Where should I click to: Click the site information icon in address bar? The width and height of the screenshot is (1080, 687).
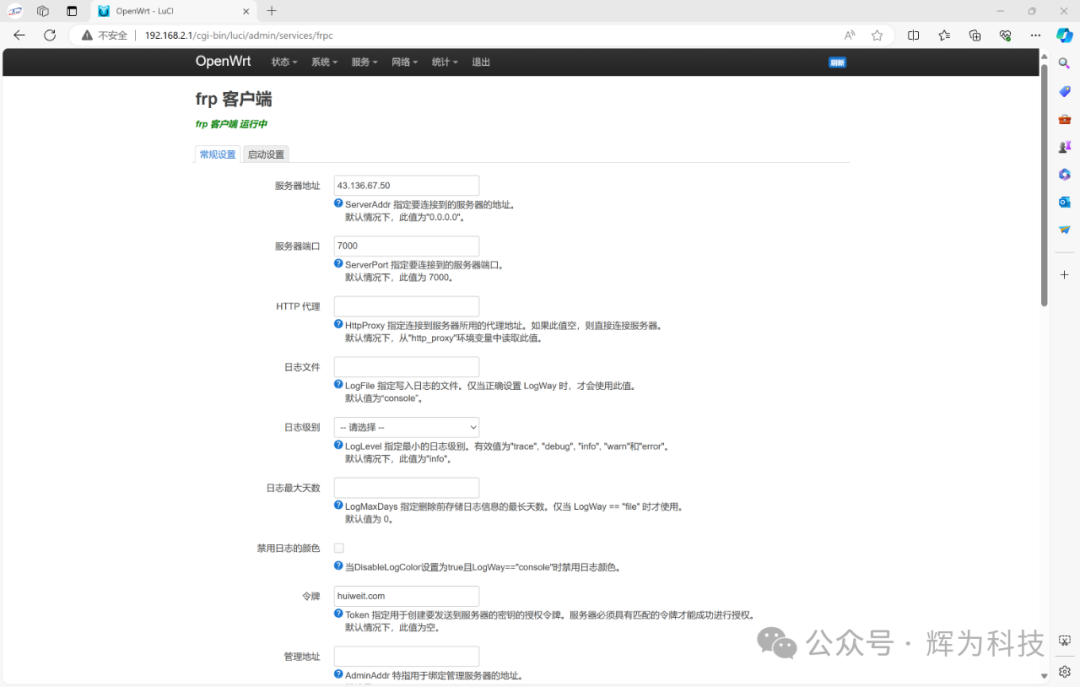pyautogui.click(x=85, y=35)
